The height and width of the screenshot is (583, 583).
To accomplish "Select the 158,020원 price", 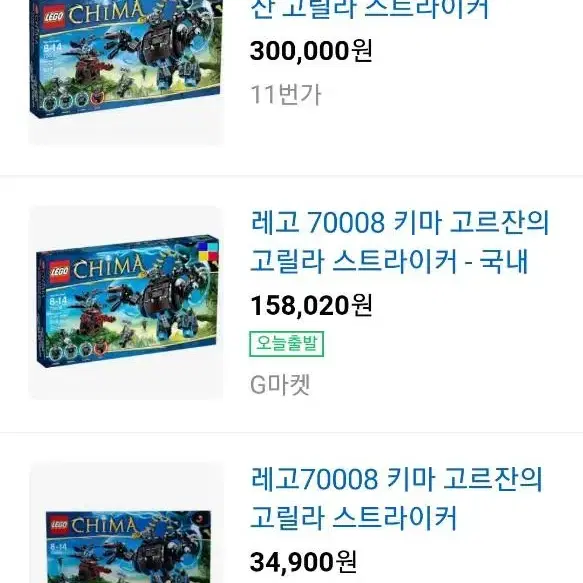I will point(311,305).
